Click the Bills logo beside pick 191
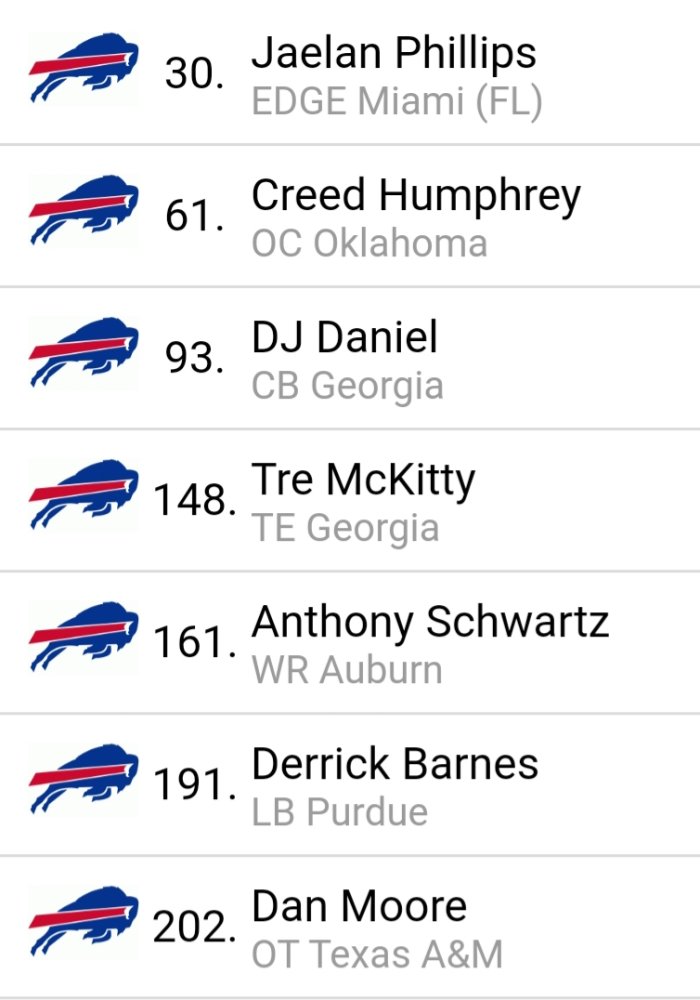 [83, 779]
